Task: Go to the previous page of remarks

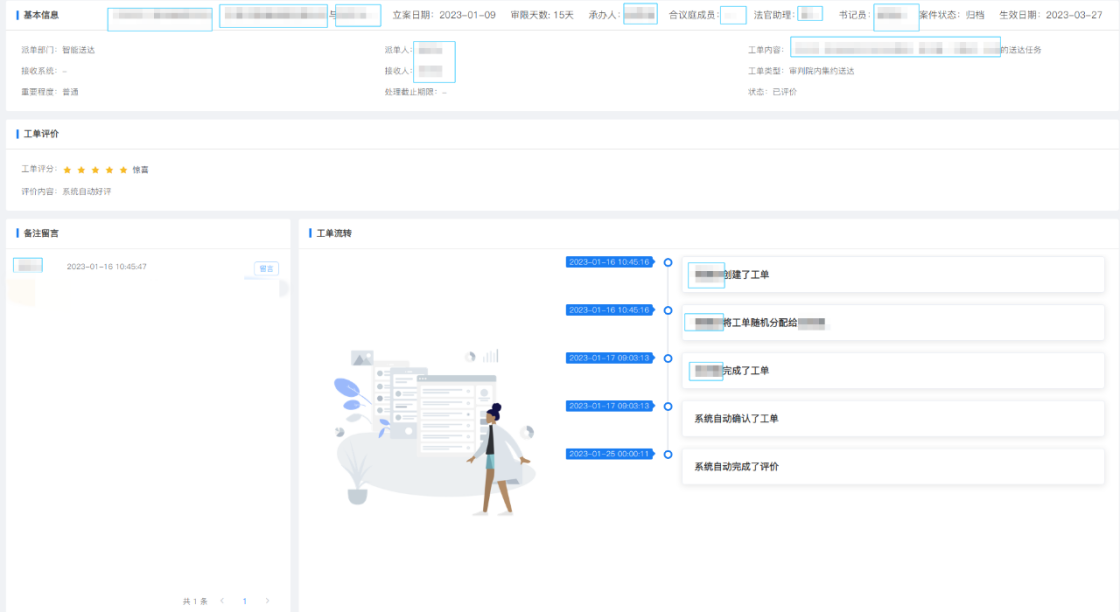Action: click(x=221, y=601)
